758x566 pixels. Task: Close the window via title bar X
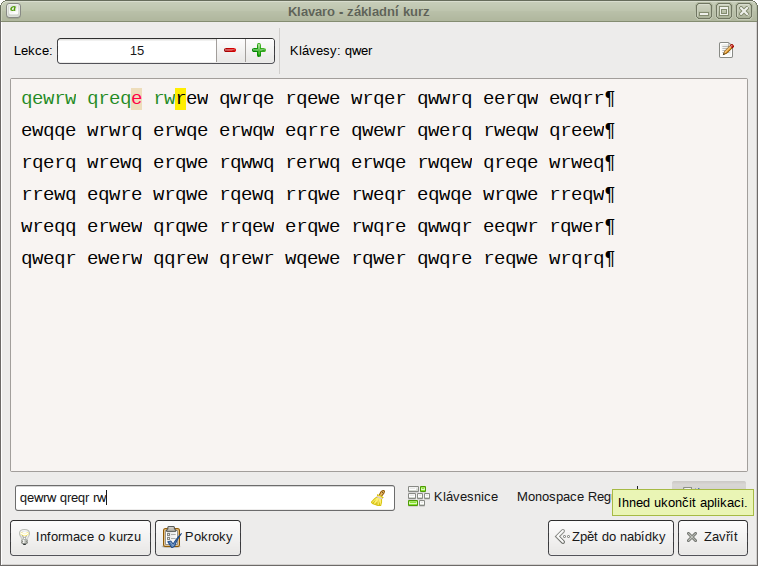tap(743, 11)
